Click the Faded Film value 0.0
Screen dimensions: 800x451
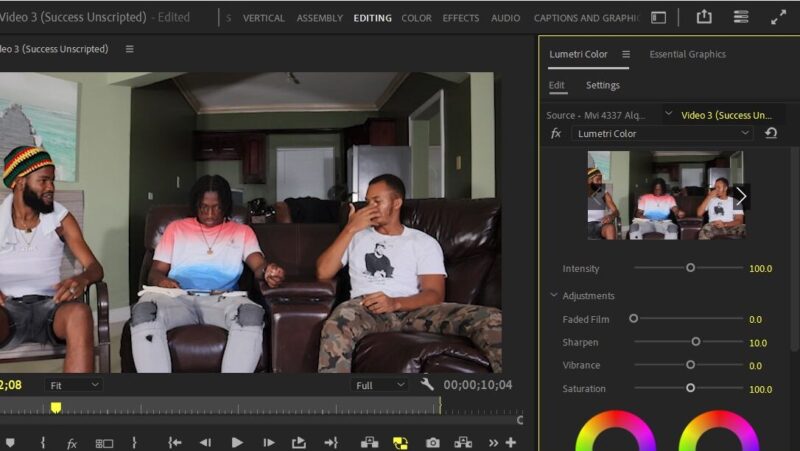coord(755,319)
